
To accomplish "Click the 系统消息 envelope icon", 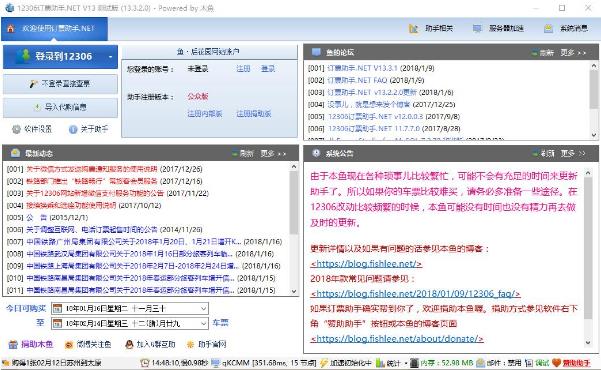I will click(548, 29).
